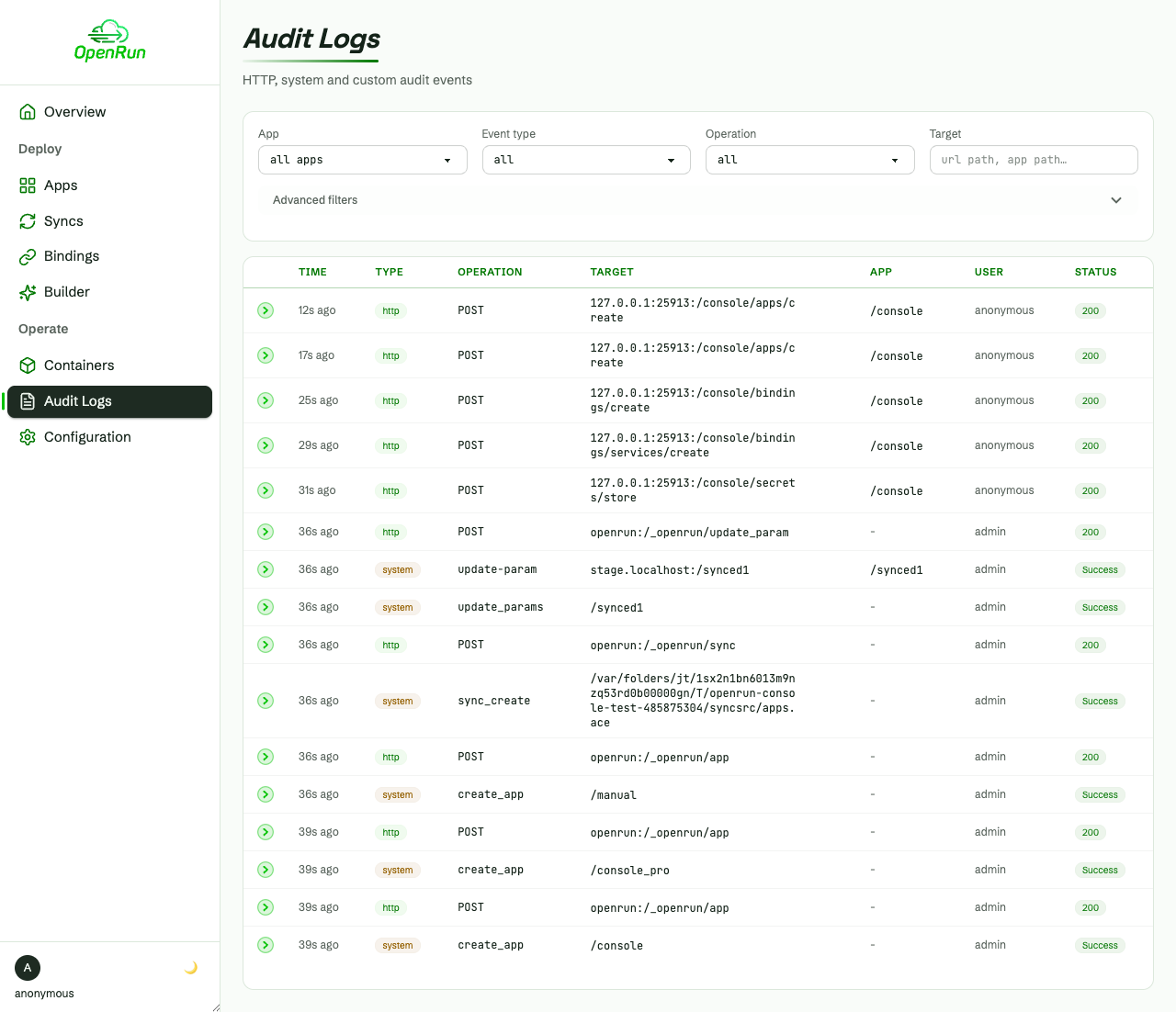This screenshot has width=1176, height=1012.
Task: Click the system badge in sync_create row
Action: click(398, 701)
